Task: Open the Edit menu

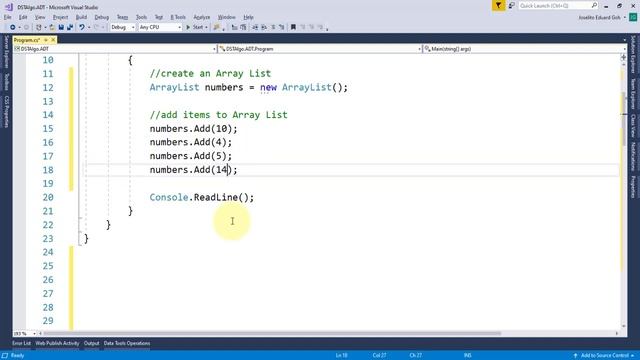Action: click(23, 17)
